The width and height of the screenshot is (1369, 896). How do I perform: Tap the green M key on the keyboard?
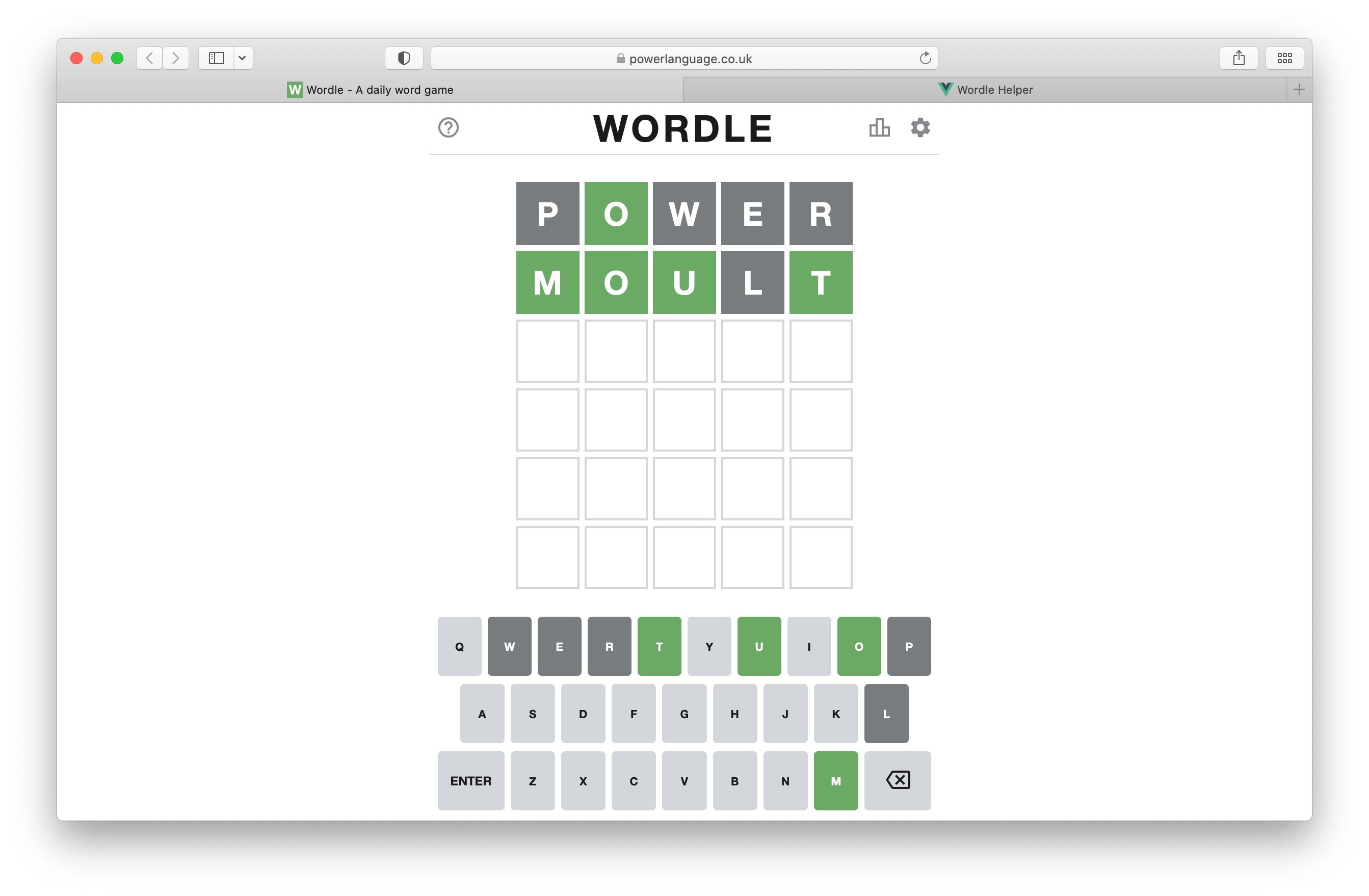point(836,780)
